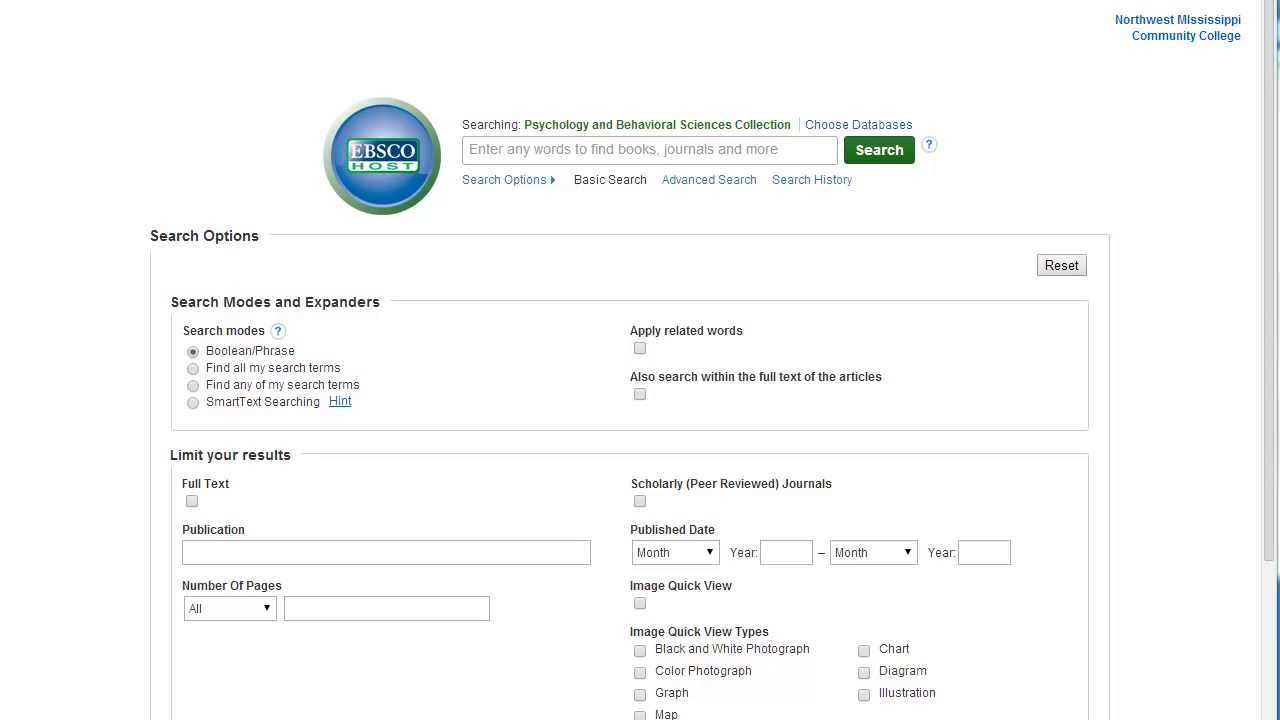Select SmartText Searching mode
Image resolution: width=1280 pixels, height=720 pixels.
(x=193, y=403)
